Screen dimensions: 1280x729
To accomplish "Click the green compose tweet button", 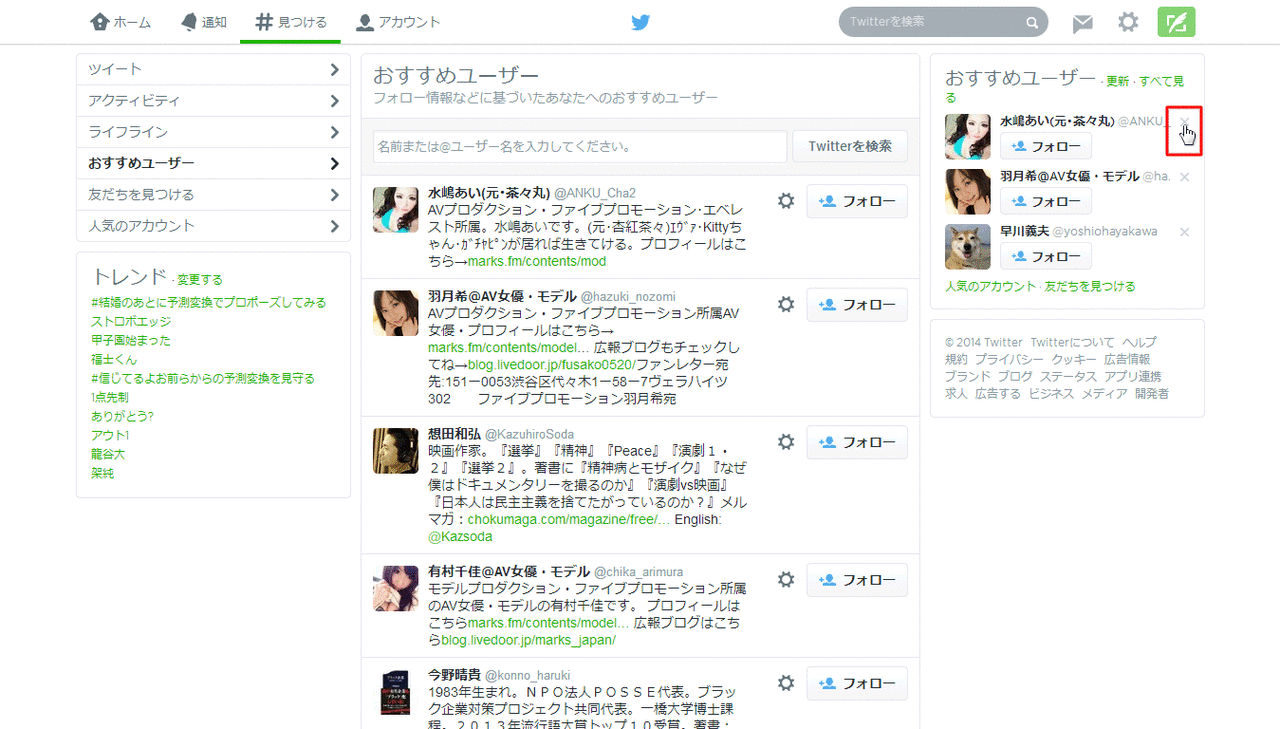I will (1176, 22).
